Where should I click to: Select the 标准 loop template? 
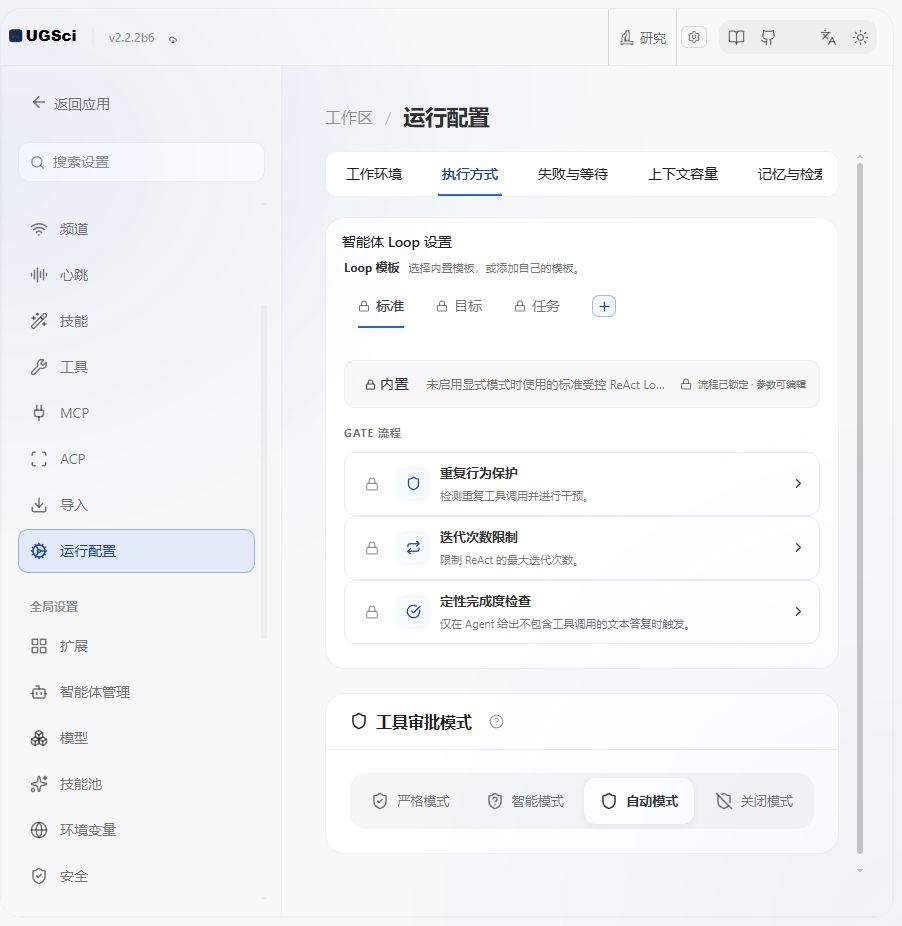(x=381, y=307)
